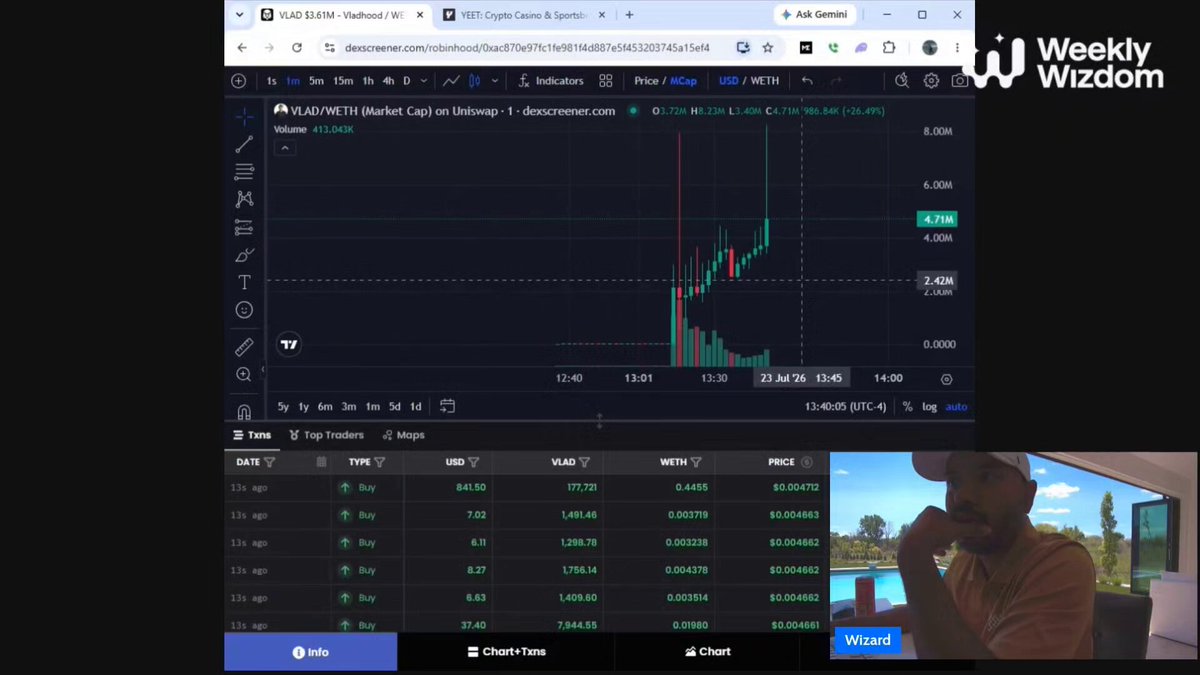1200x675 pixels.
Task: Switch to the Maps tab
Action: (403, 435)
